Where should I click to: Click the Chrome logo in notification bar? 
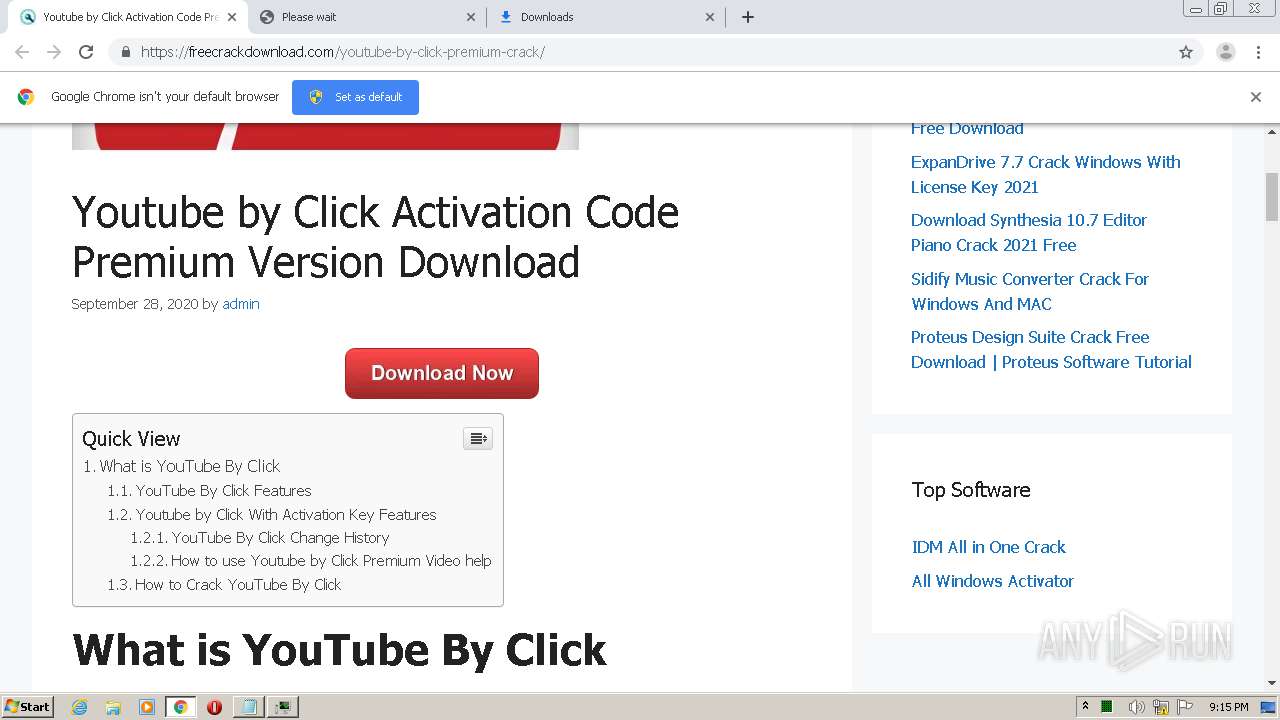coord(26,97)
